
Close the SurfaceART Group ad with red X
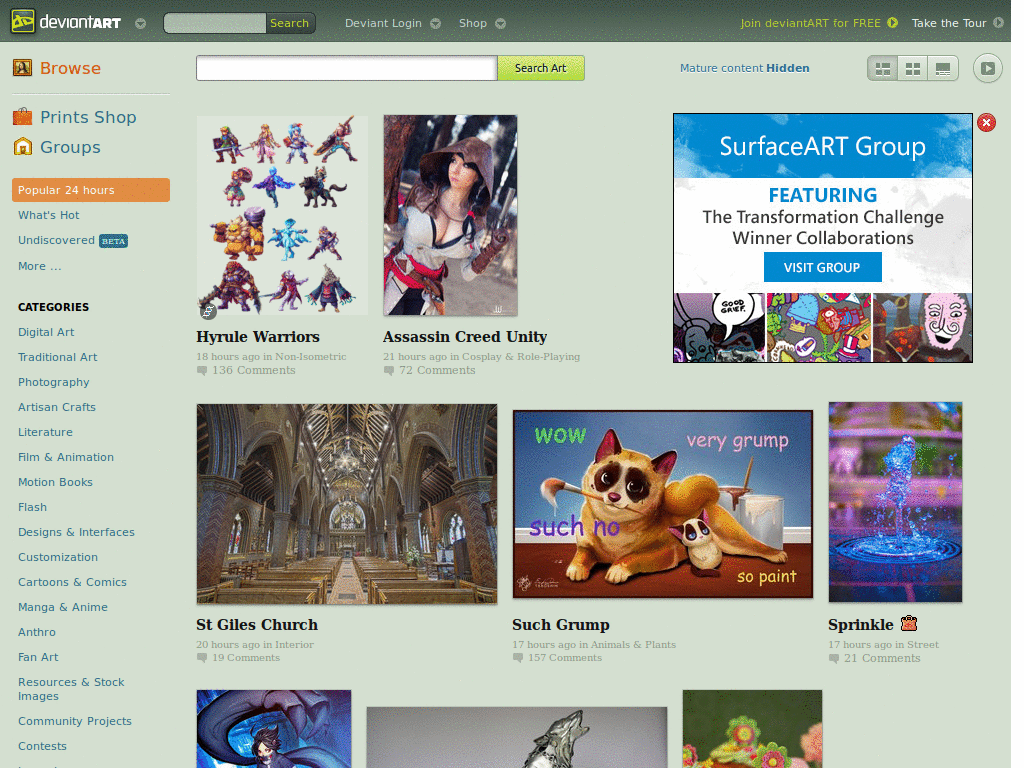[986, 122]
